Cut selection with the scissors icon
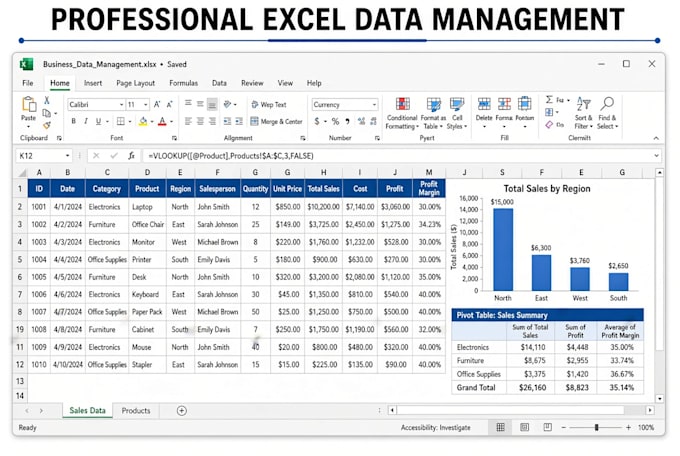This screenshot has height=456, width=680. point(47,100)
